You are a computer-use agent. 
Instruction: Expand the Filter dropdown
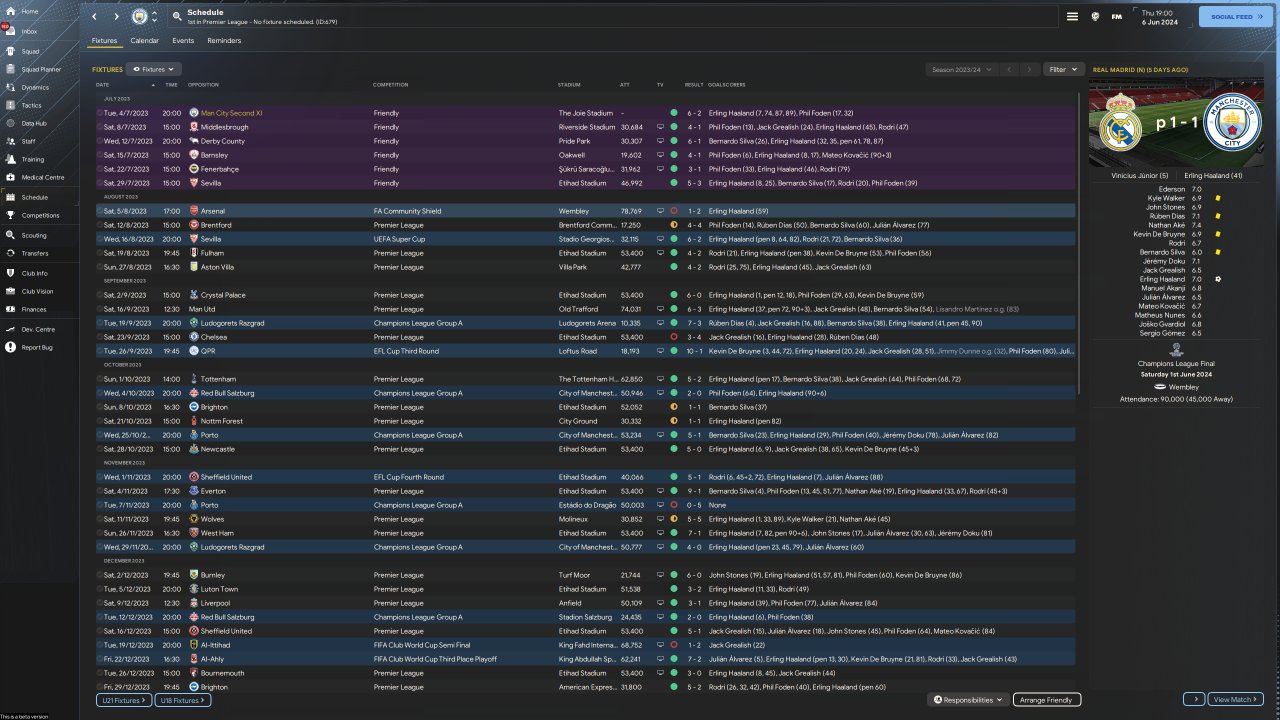pyautogui.click(x=1063, y=70)
